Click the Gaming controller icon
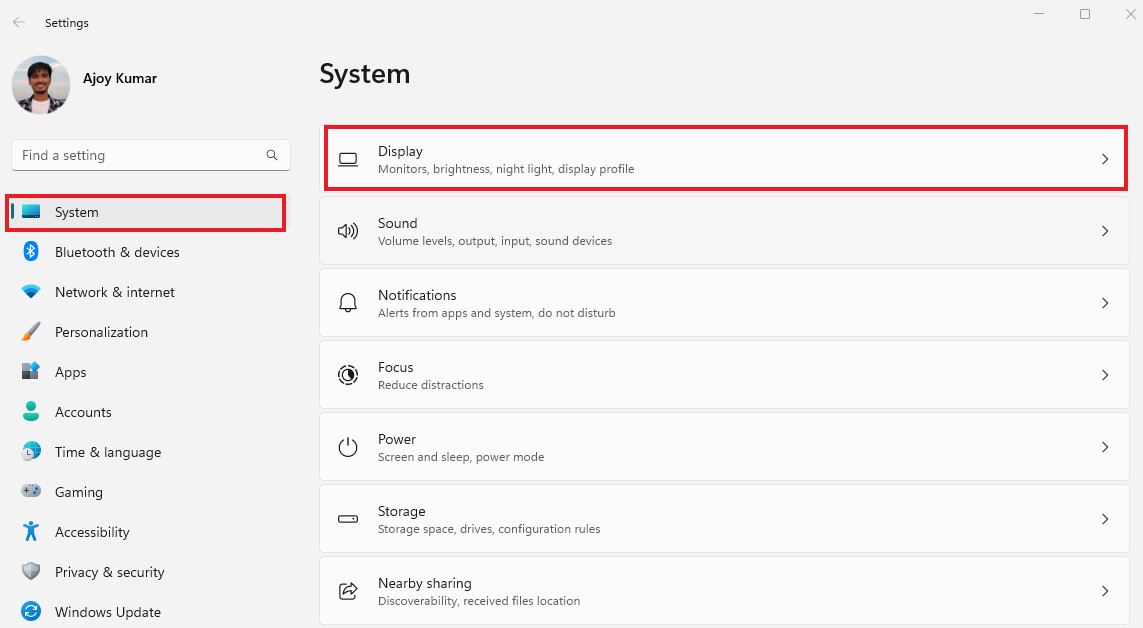Viewport: 1143px width, 628px height. [x=31, y=492]
